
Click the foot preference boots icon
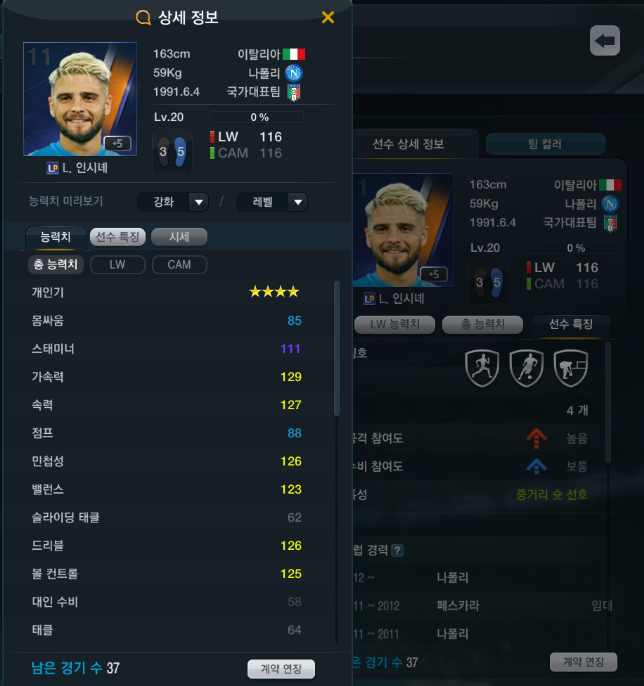pyautogui.click(x=172, y=152)
